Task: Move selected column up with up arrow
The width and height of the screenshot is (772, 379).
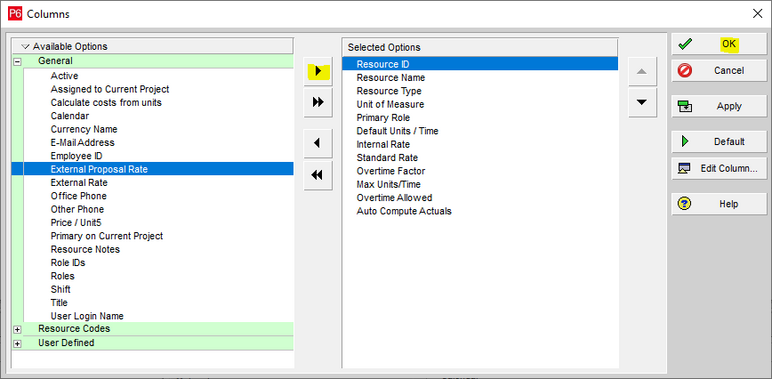Action: (642, 71)
